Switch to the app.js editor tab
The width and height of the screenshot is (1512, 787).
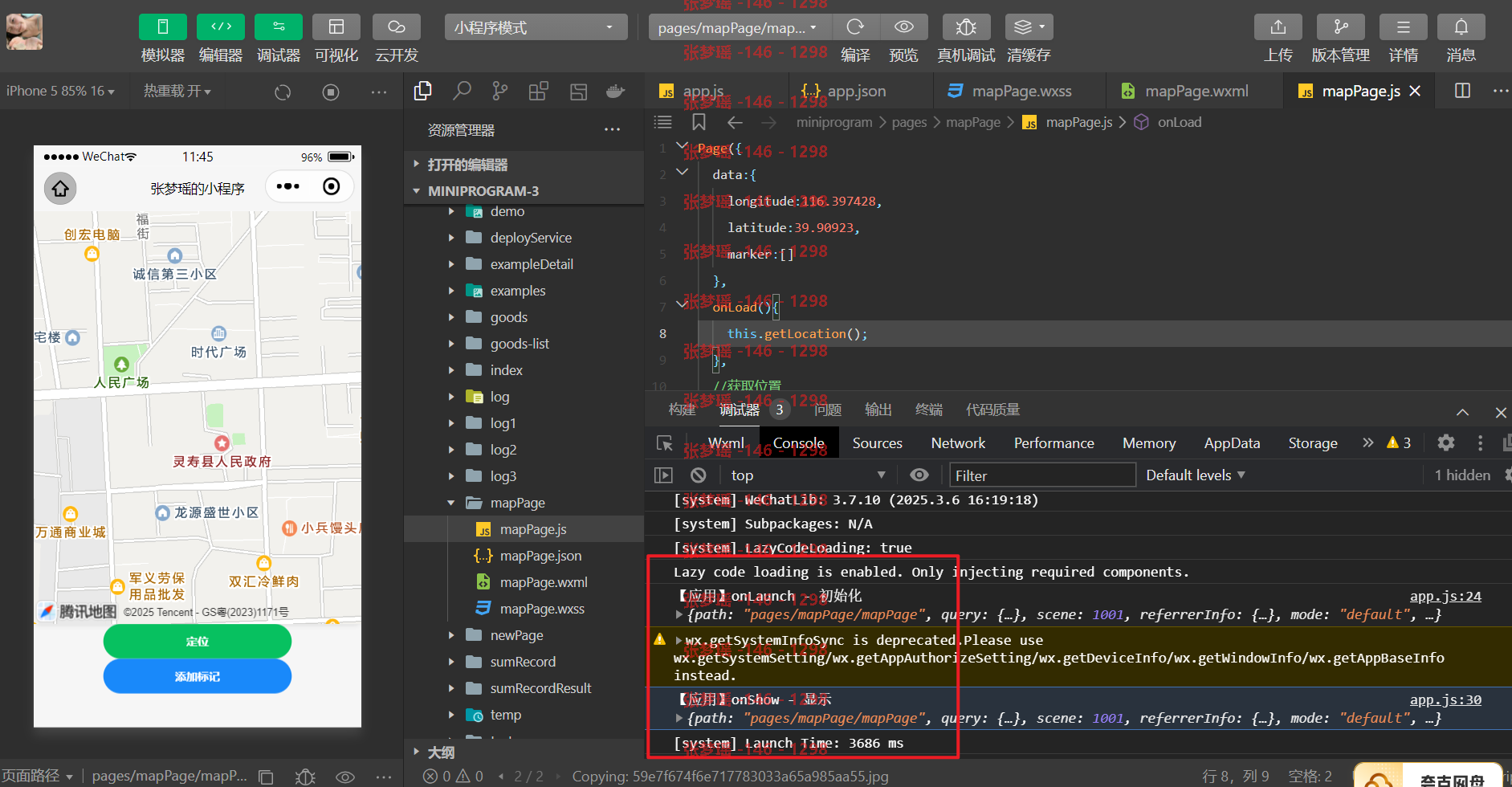click(x=703, y=92)
